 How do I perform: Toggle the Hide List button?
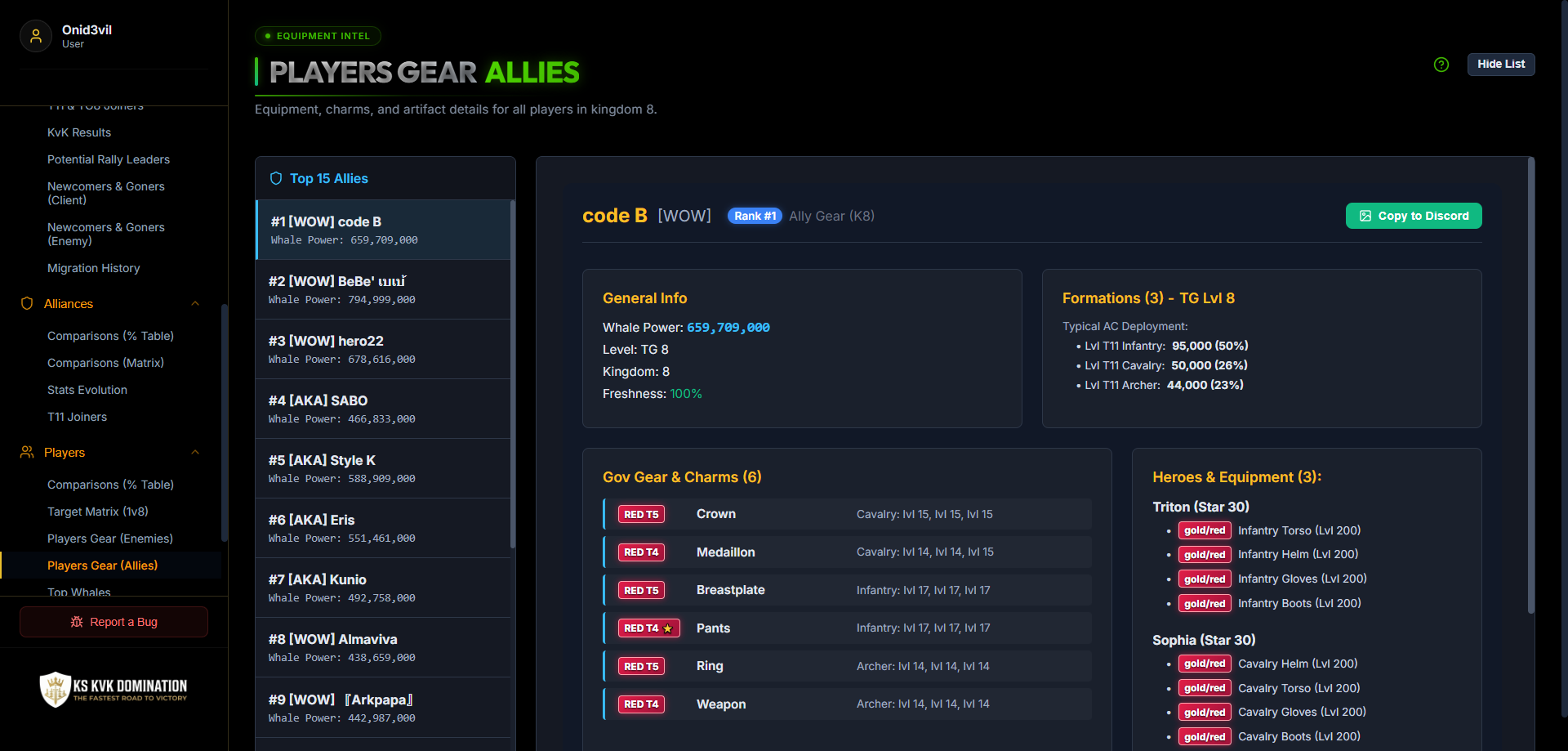[x=1501, y=65]
